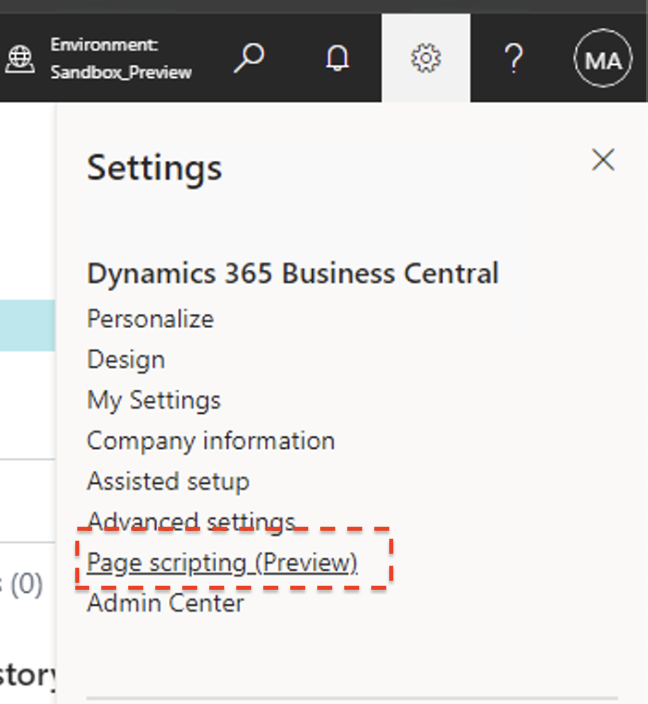The width and height of the screenshot is (648, 704).
Task: Click Environment: Sandbox_Preview label
Action: (x=121, y=58)
